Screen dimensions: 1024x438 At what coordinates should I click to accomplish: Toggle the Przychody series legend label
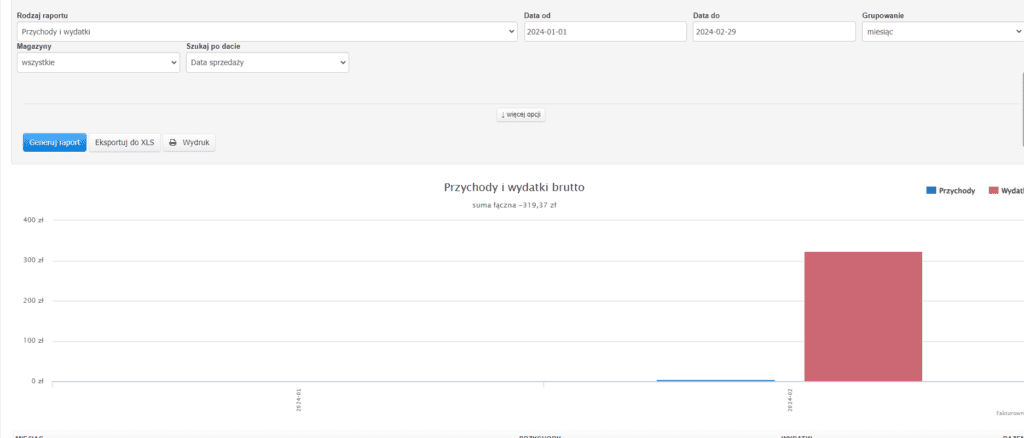coord(957,190)
